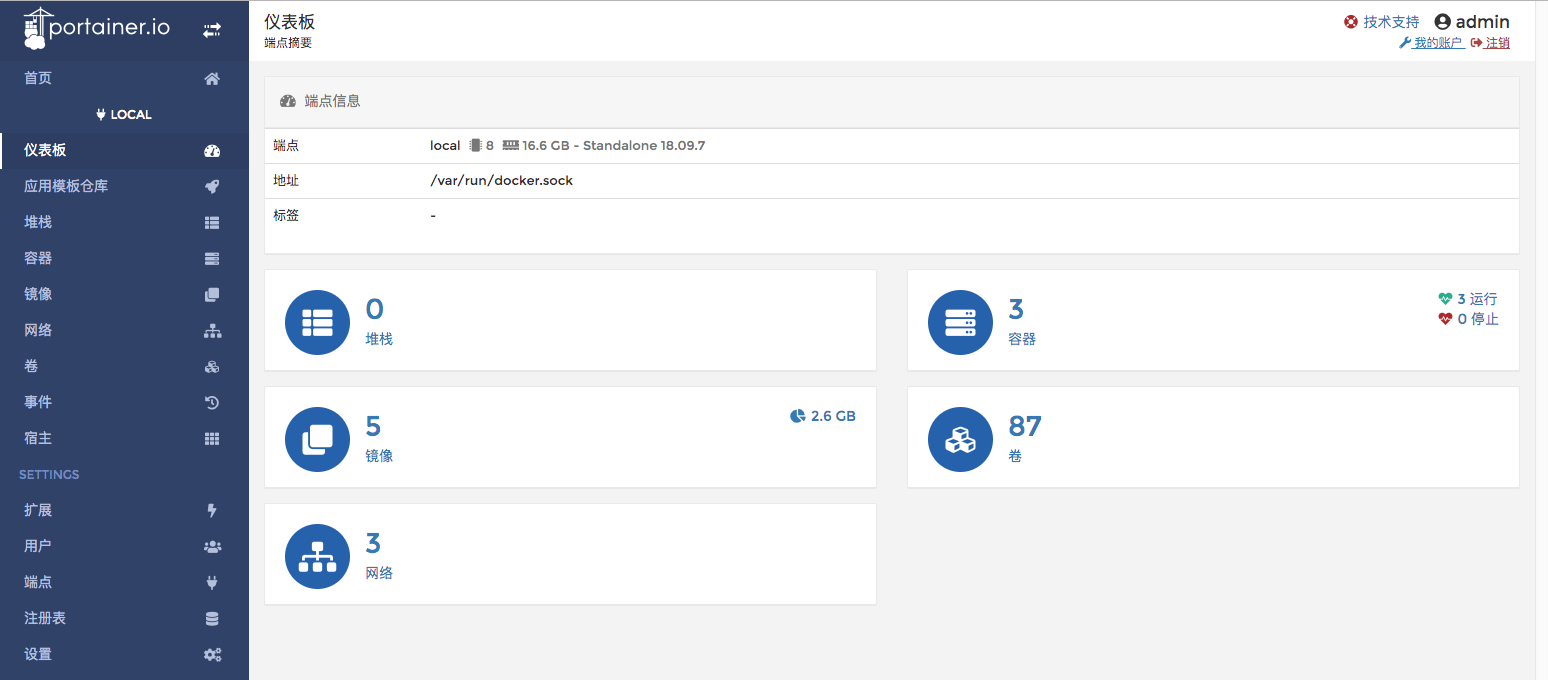Click the dashboard gauge icon beside 仪表板

211,151
